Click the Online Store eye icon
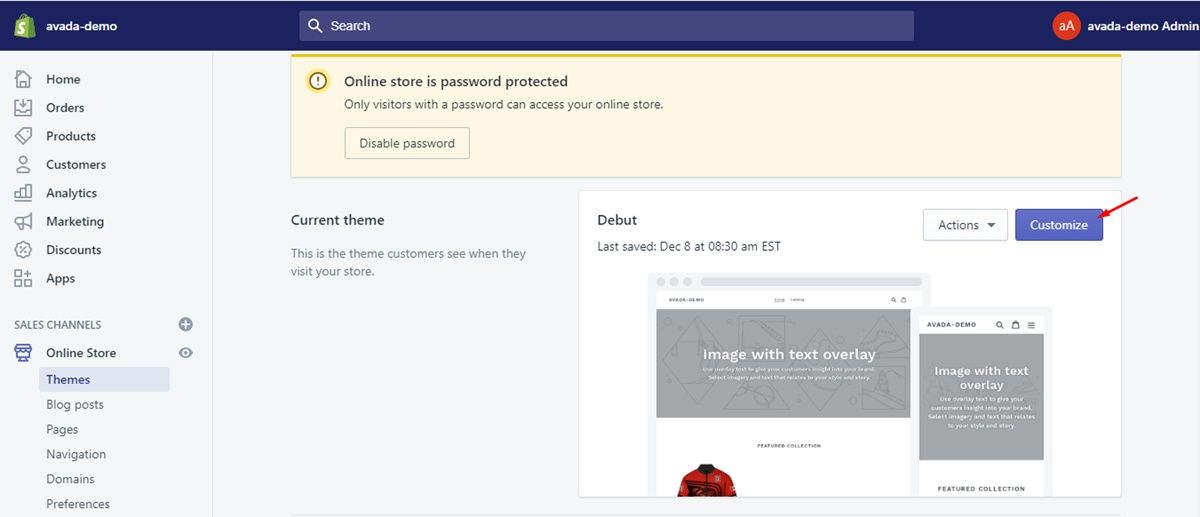The height and width of the screenshot is (517, 1200). (x=185, y=353)
